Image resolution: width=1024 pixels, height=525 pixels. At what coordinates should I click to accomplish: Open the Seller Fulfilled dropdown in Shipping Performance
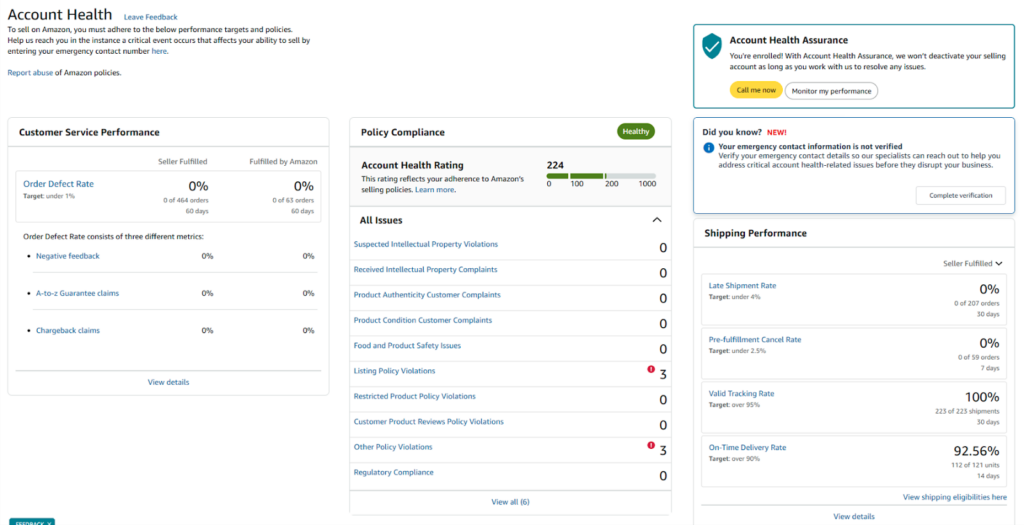pyautogui.click(x=972, y=263)
